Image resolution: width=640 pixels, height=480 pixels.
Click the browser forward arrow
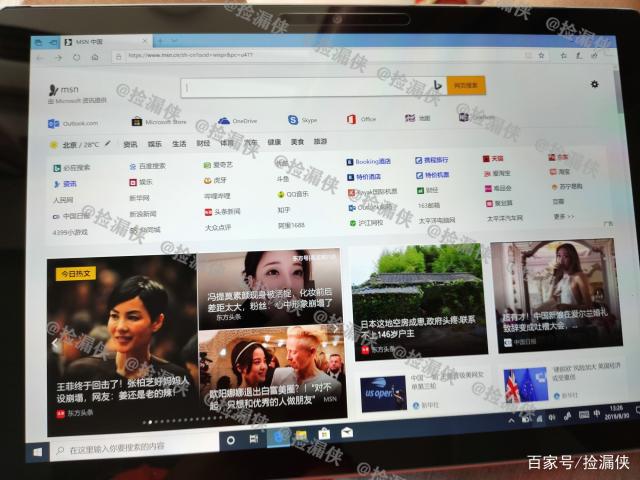[58, 58]
